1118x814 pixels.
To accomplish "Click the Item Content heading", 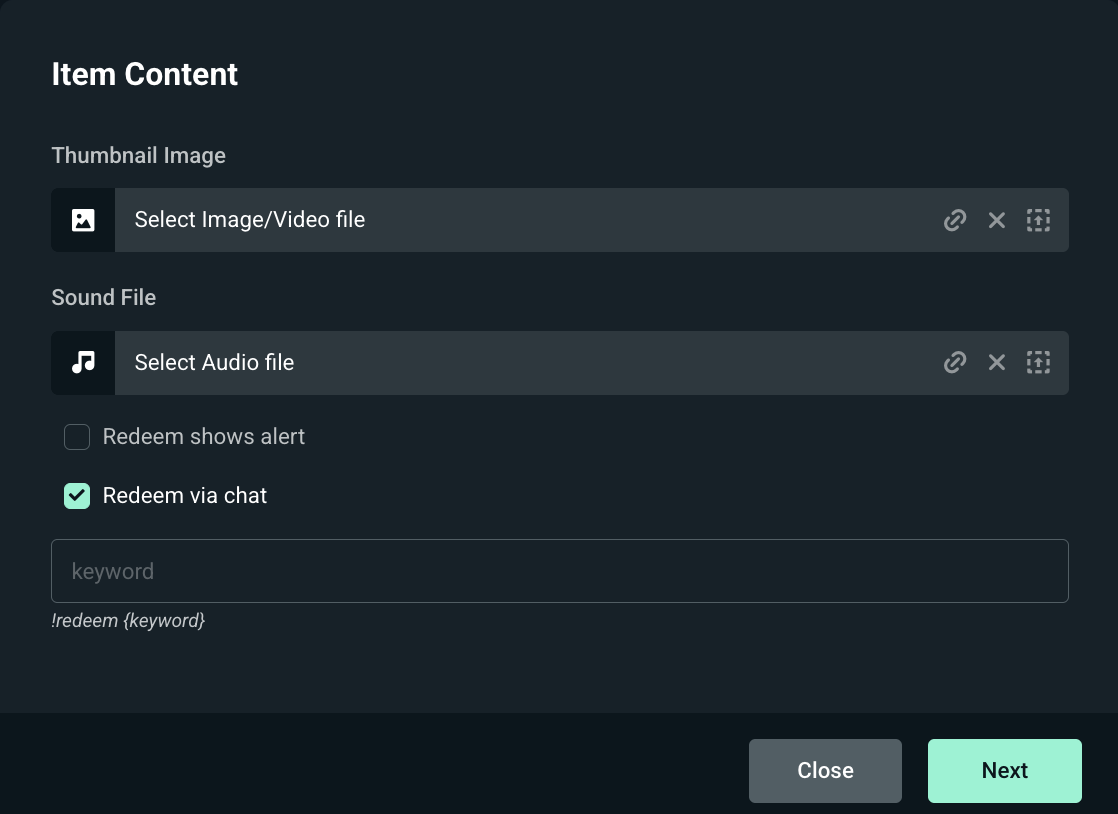I will [145, 74].
